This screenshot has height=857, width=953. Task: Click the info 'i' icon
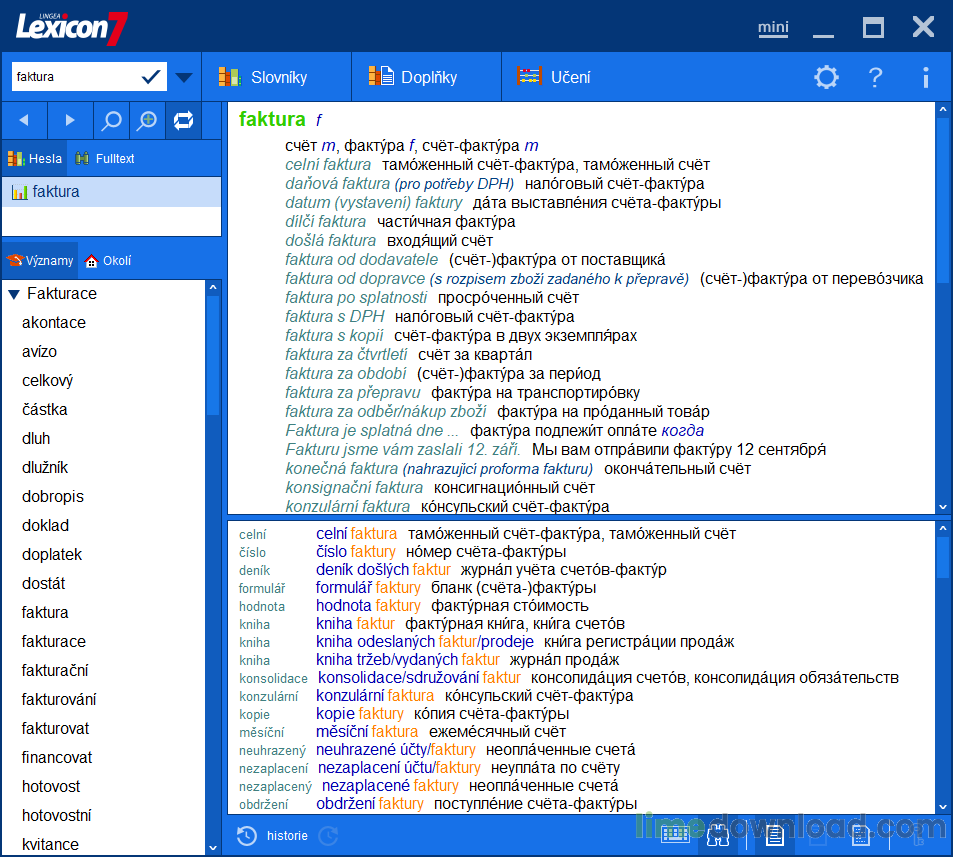coord(925,77)
